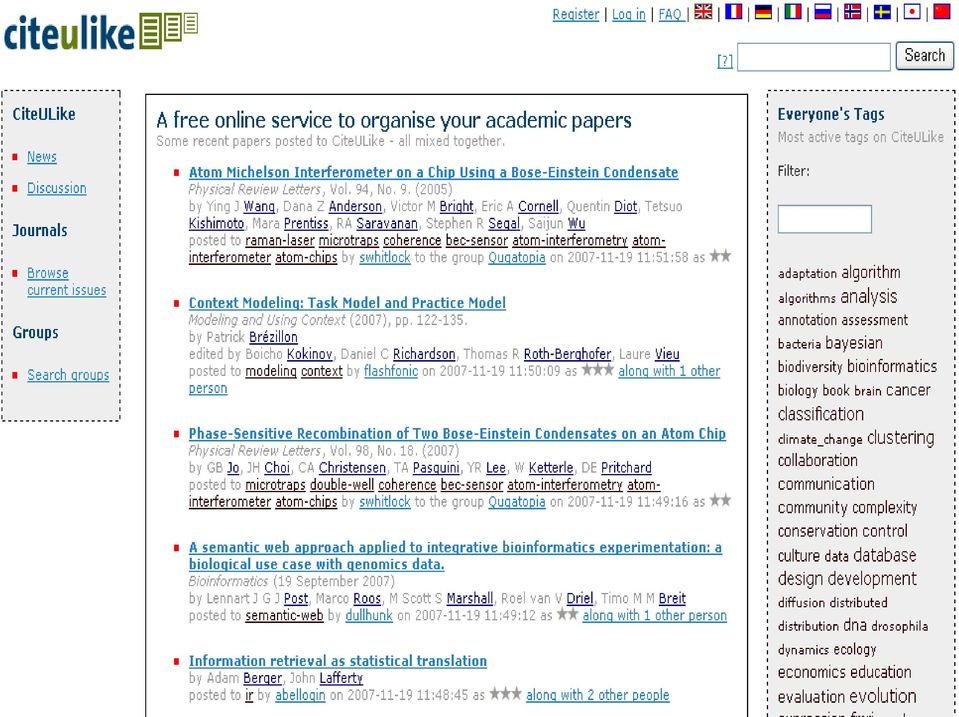Open Discussion in the sidebar
959x717 pixels.
click(56, 188)
